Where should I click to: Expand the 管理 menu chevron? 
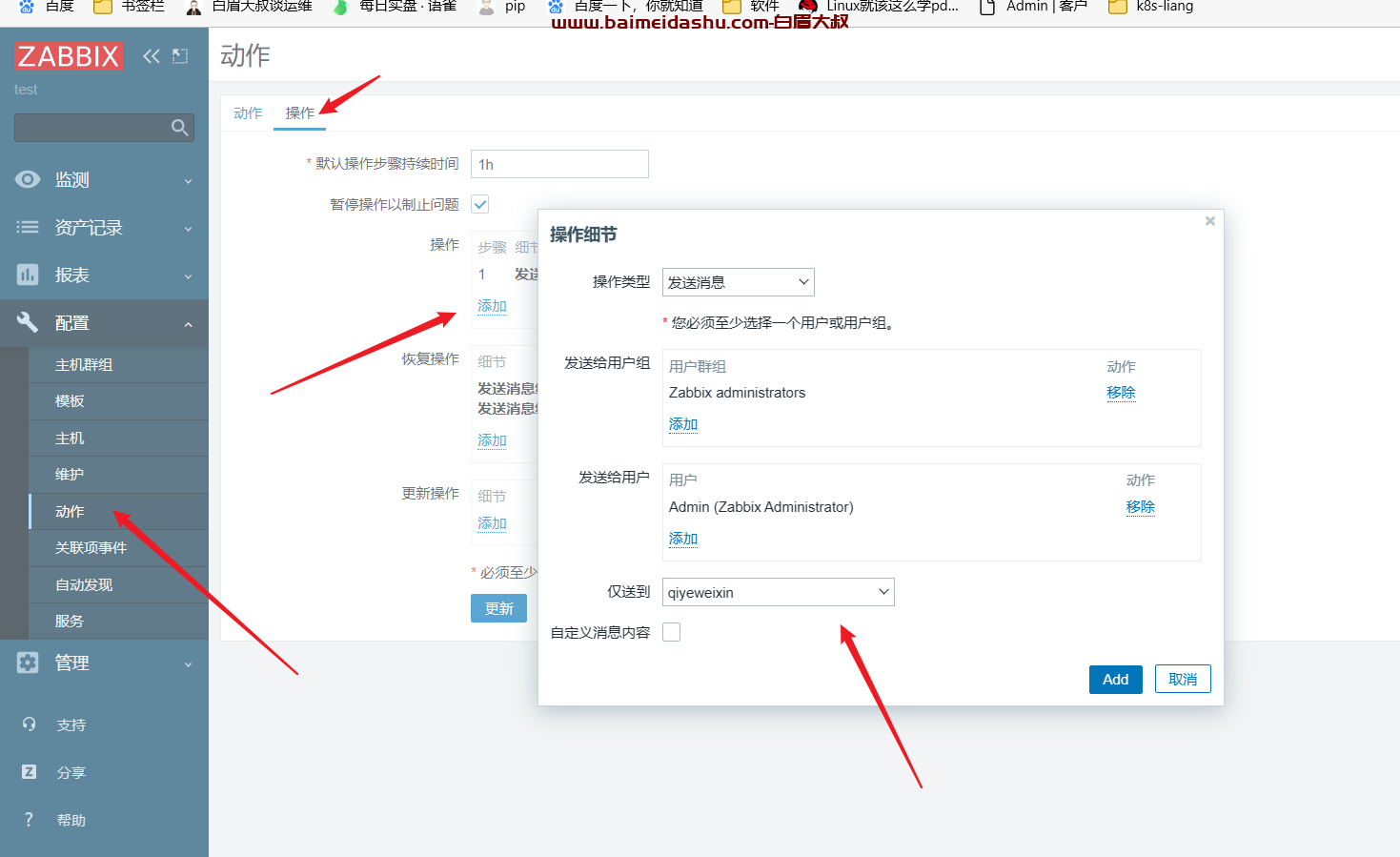coord(188,664)
